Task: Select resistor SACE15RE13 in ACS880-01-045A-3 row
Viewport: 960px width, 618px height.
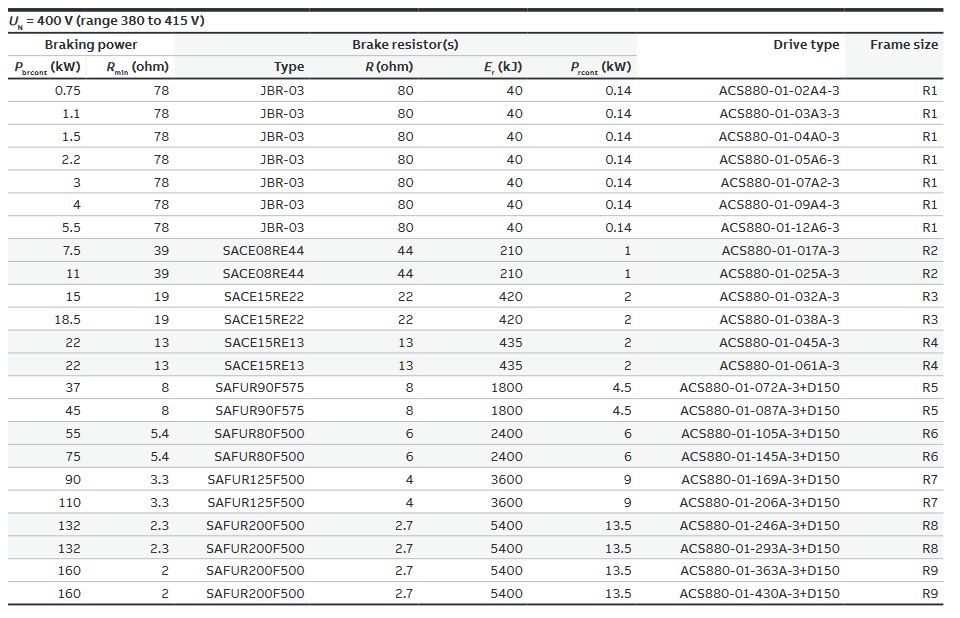Action: coord(264,342)
